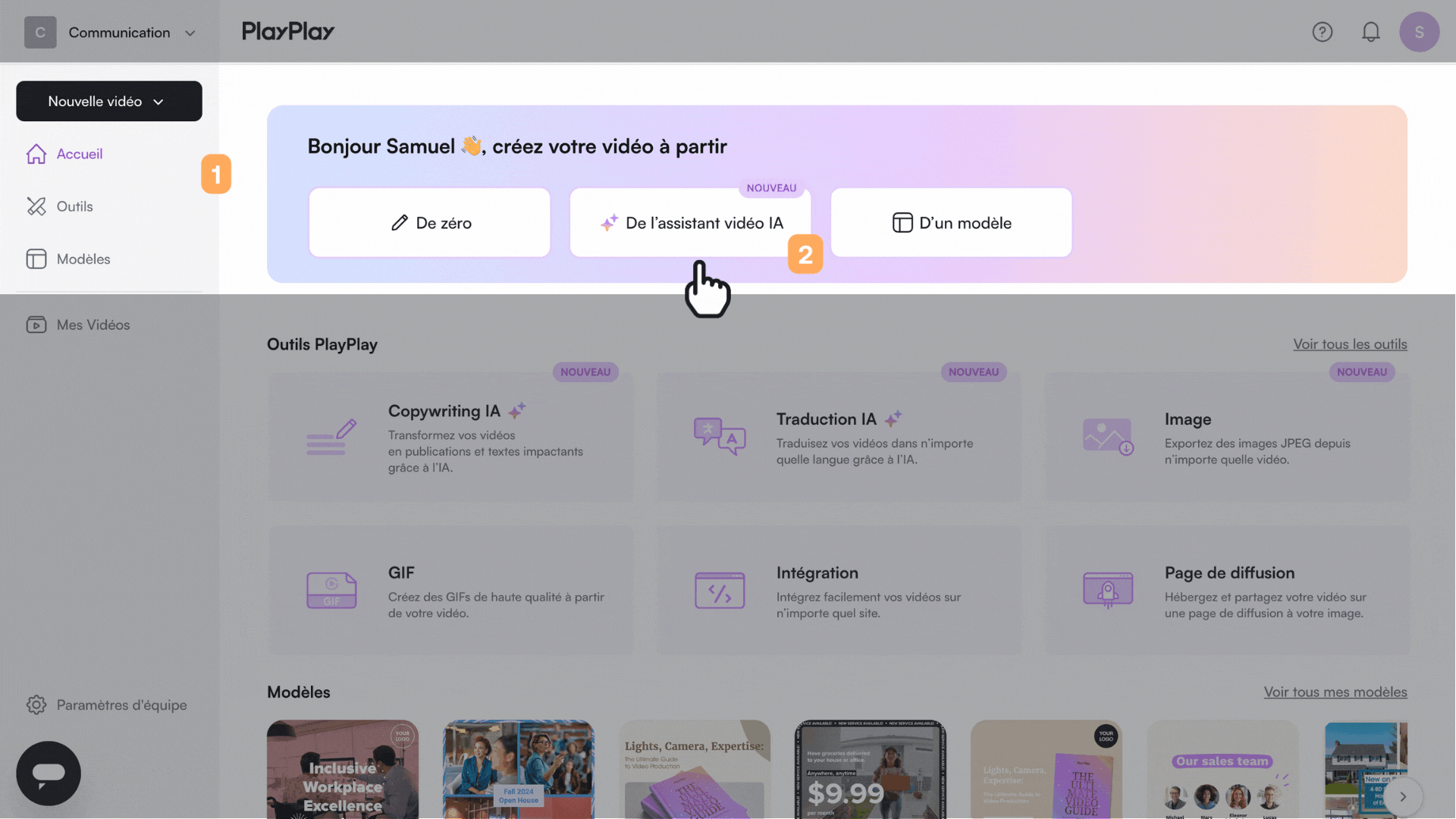Open the user avatar S menu

pyautogui.click(x=1418, y=32)
